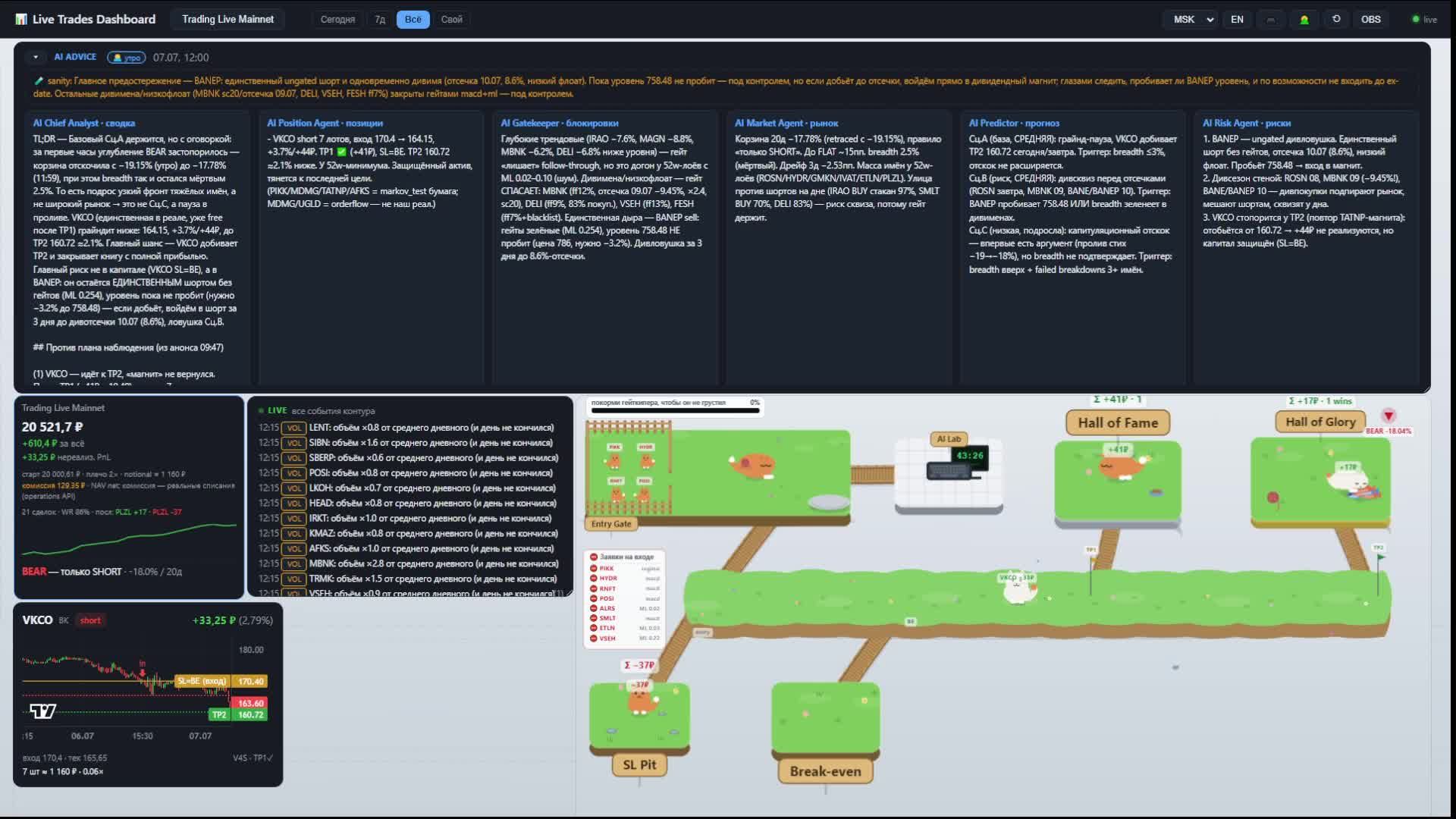Image resolution: width=1456 pixels, height=819 pixels.
Task: Click VOL badge on the SIBN row
Action: click(x=293, y=443)
